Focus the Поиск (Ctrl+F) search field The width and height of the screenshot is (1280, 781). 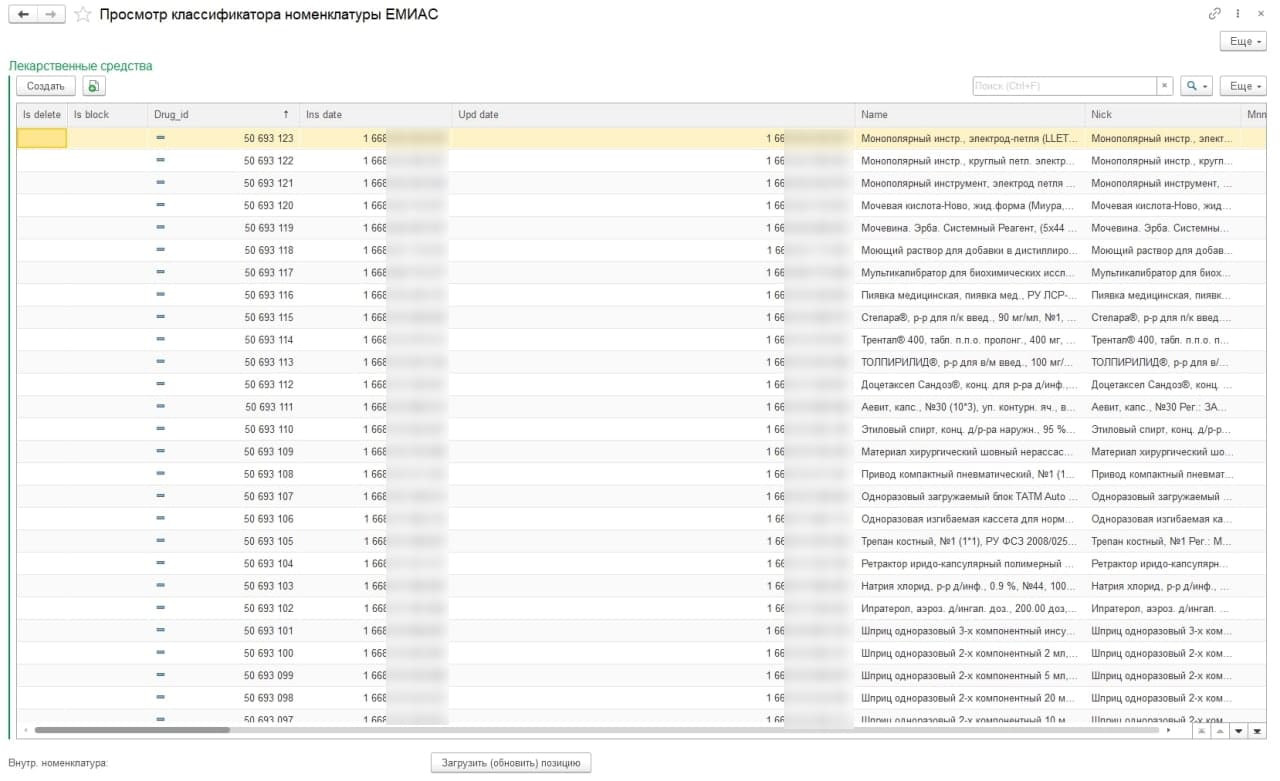point(1064,86)
